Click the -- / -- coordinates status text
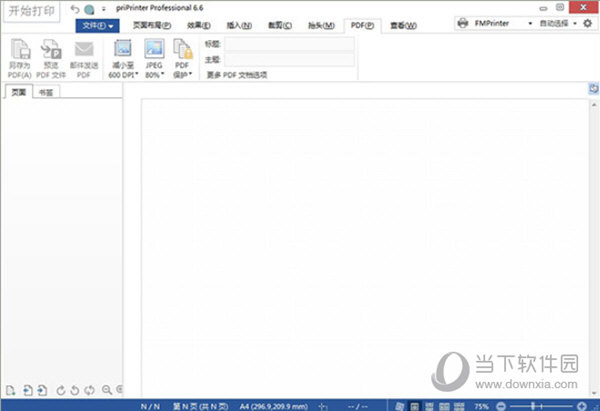 pos(357,406)
